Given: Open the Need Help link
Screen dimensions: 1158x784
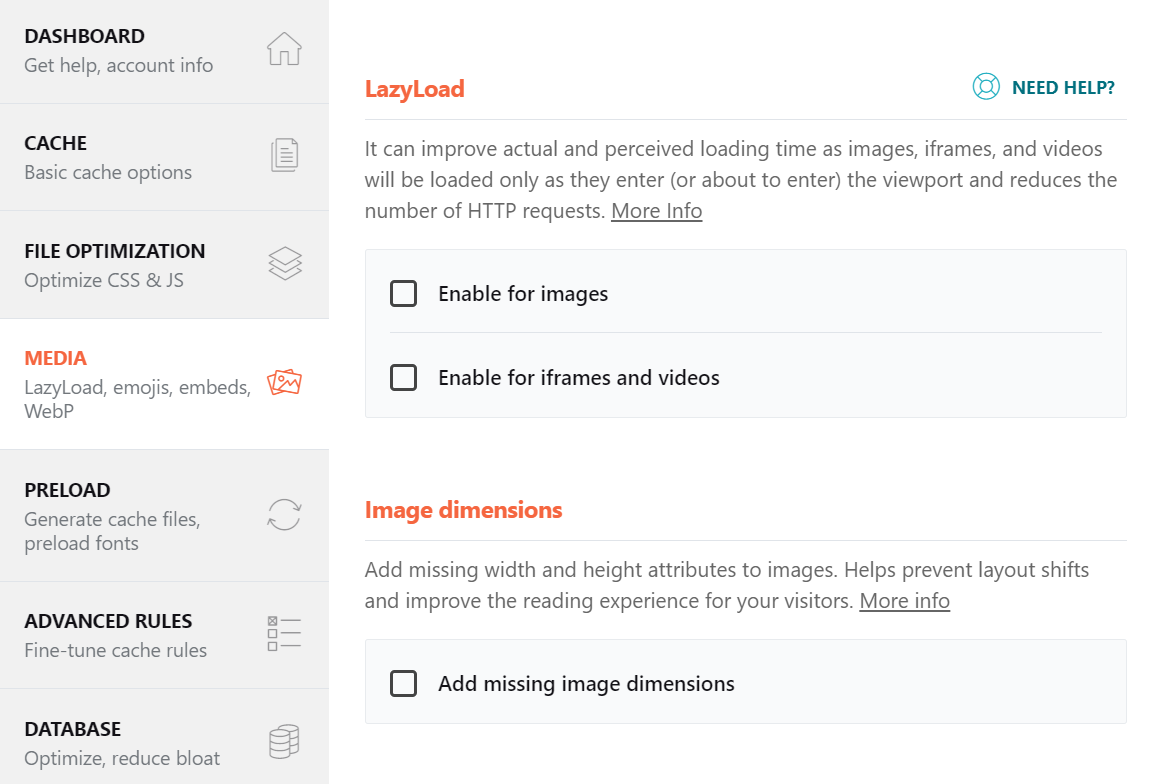Looking at the screenshot, I should (x=1063, y=88).
